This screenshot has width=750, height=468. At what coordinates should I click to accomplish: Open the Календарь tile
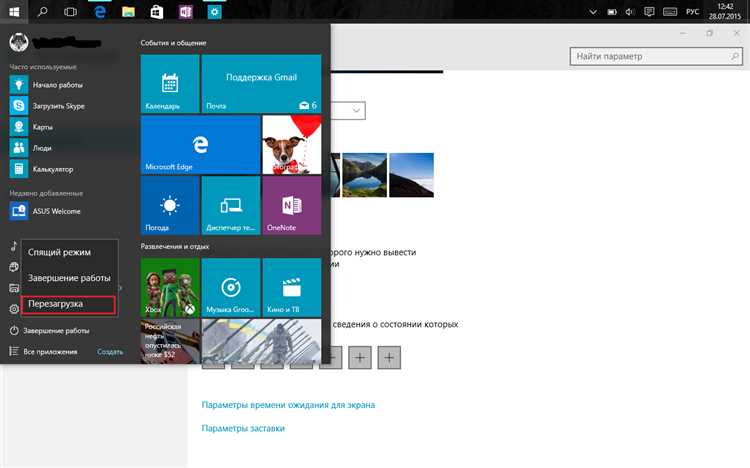(170, 84)
